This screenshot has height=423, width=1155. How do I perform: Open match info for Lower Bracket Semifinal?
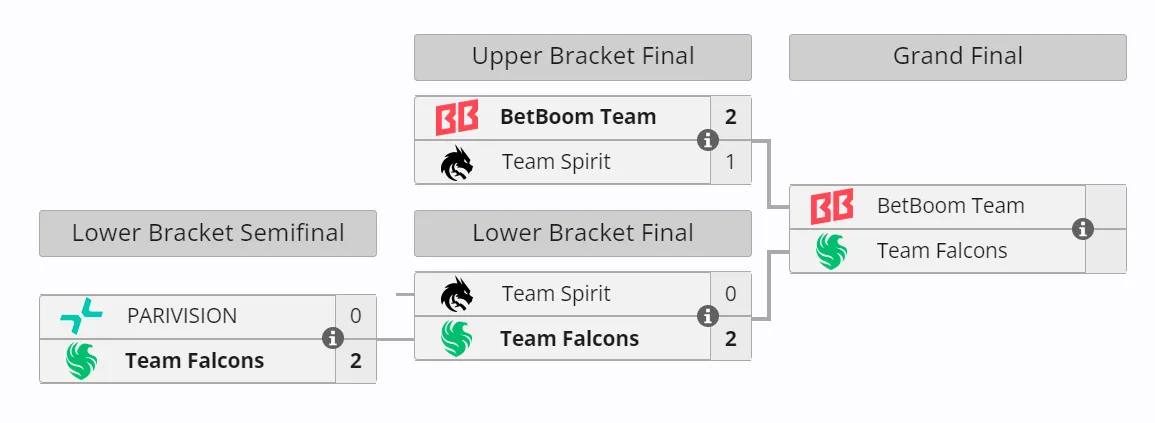333,339
